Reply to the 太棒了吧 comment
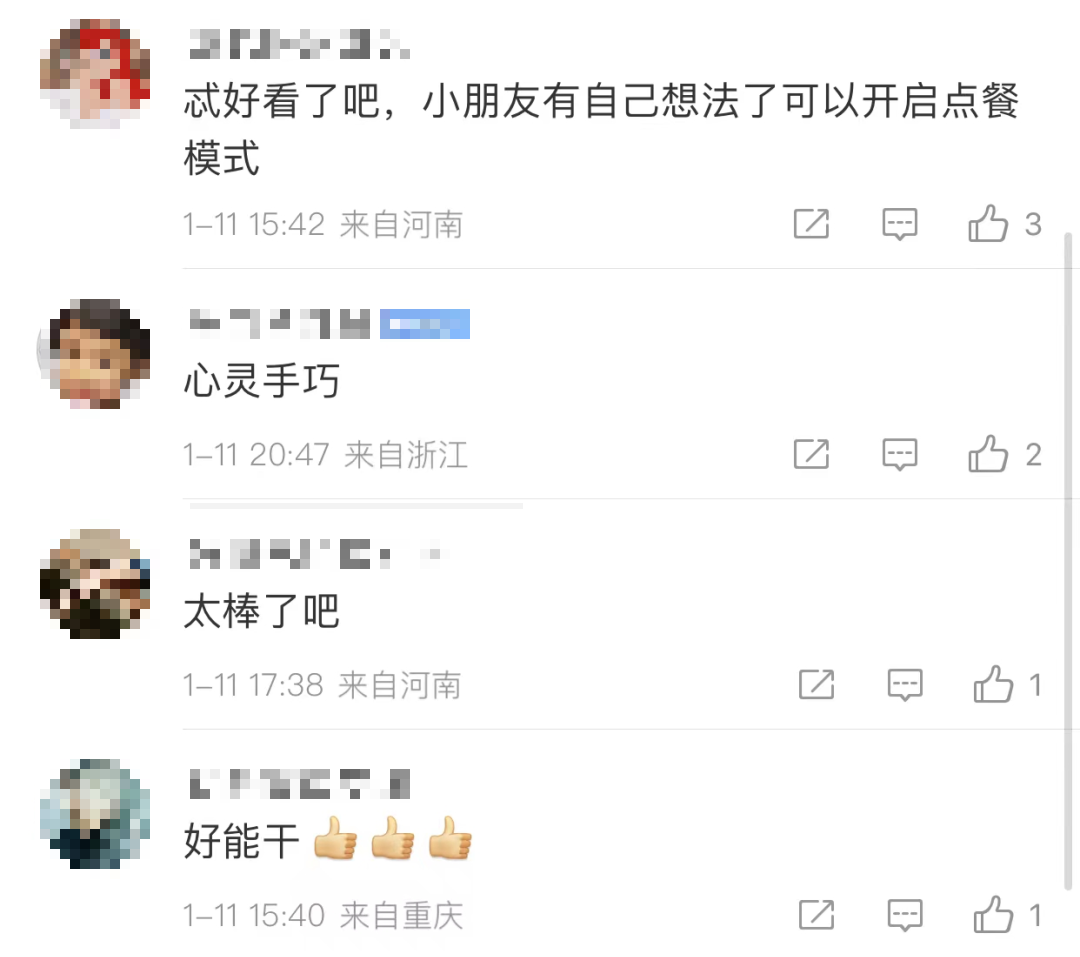 tap(904, 684)
